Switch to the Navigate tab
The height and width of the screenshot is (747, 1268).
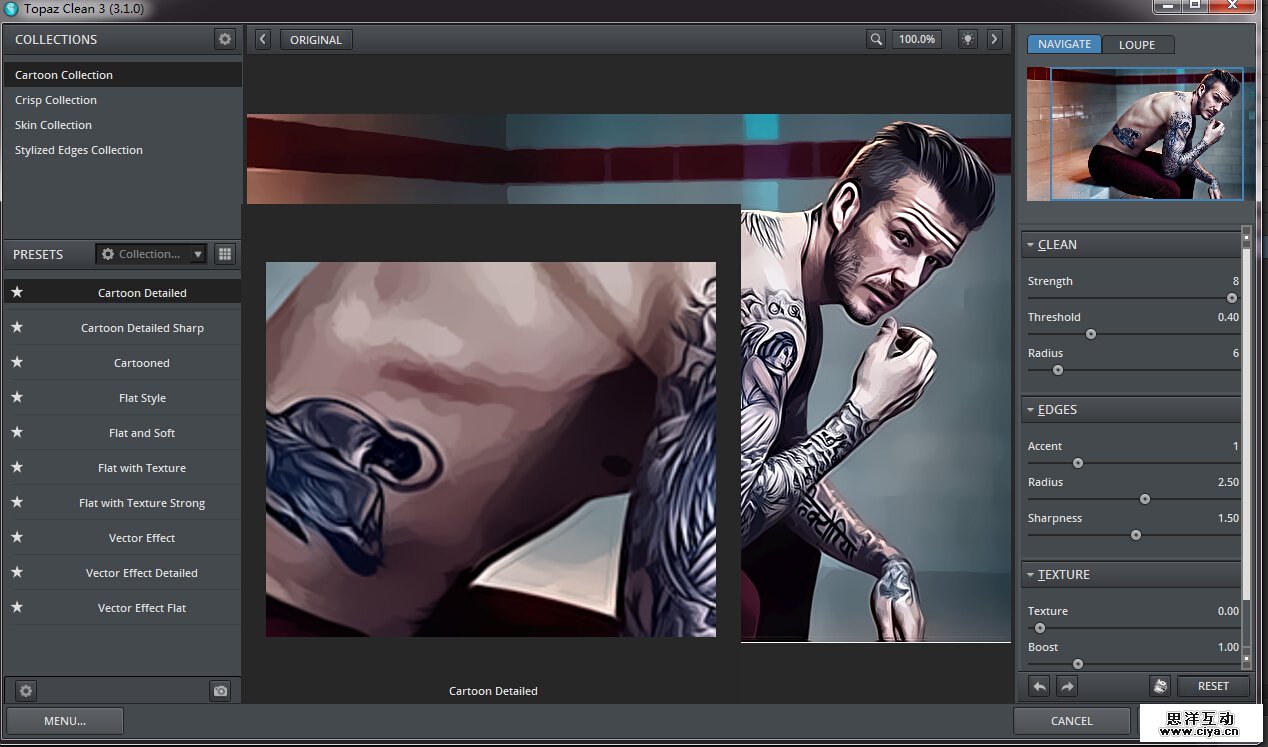click(1064, 44)
